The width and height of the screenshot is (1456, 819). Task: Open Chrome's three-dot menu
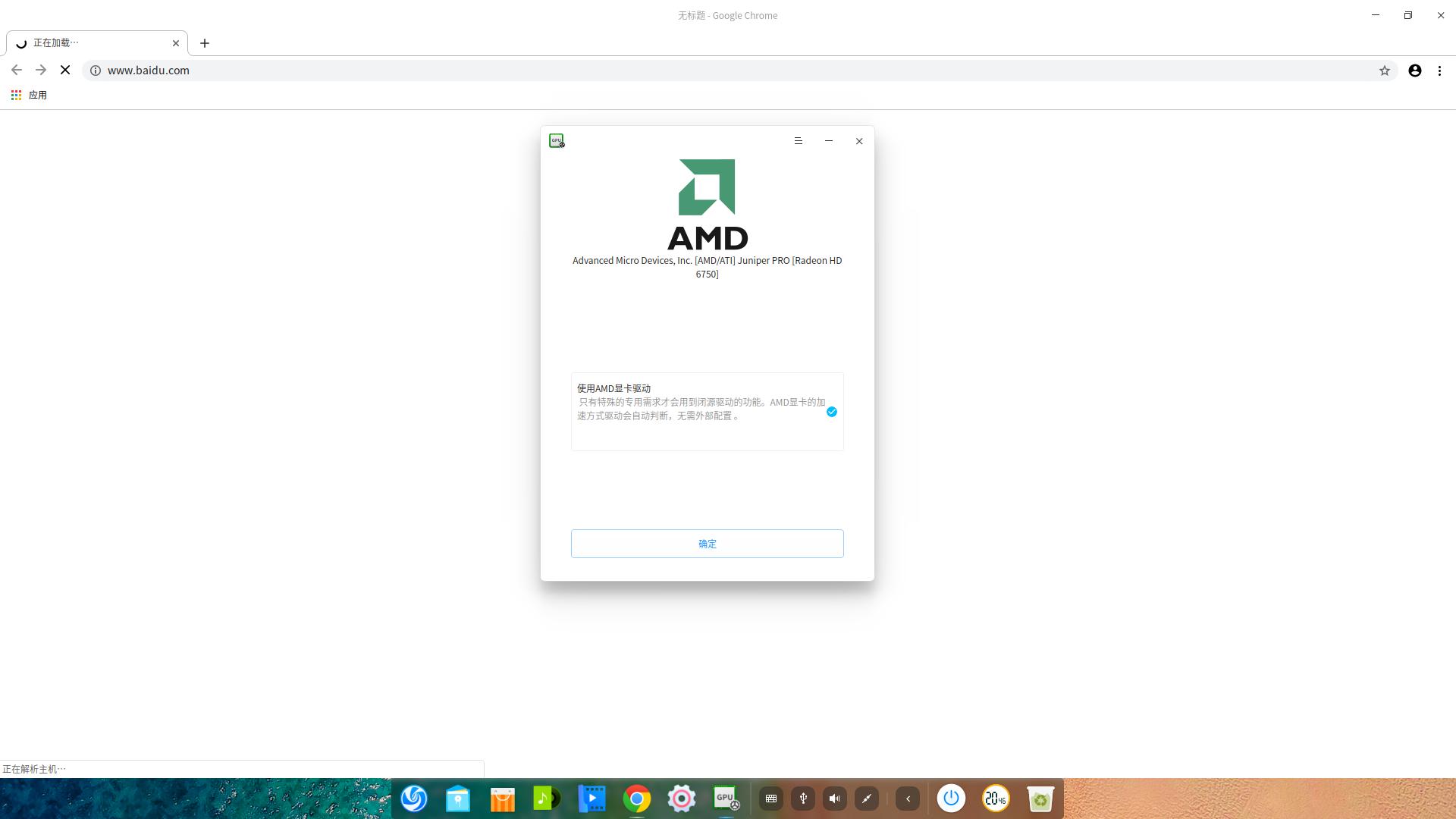click(x=1440, y=70)
